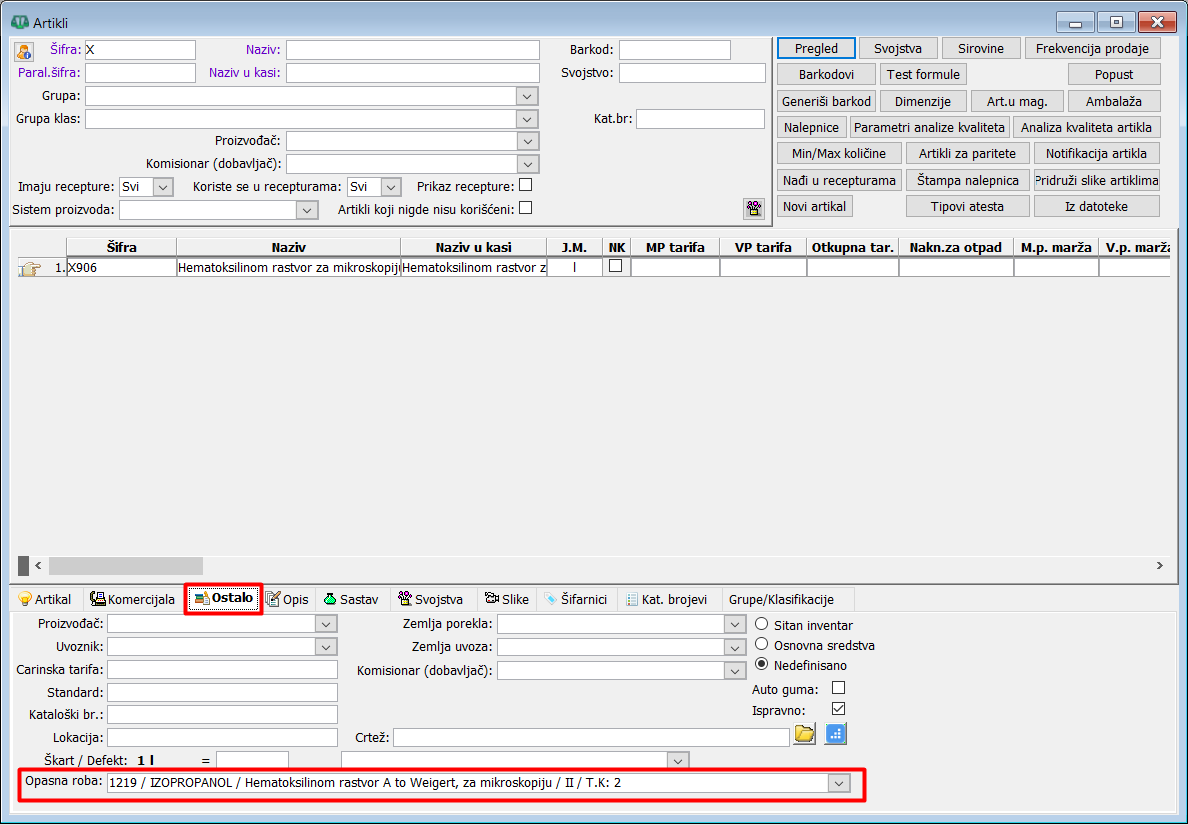Go to the Šifarnici tab
Image resolution: width=1188 pixels, height=825 pixels.
point(576,599)
